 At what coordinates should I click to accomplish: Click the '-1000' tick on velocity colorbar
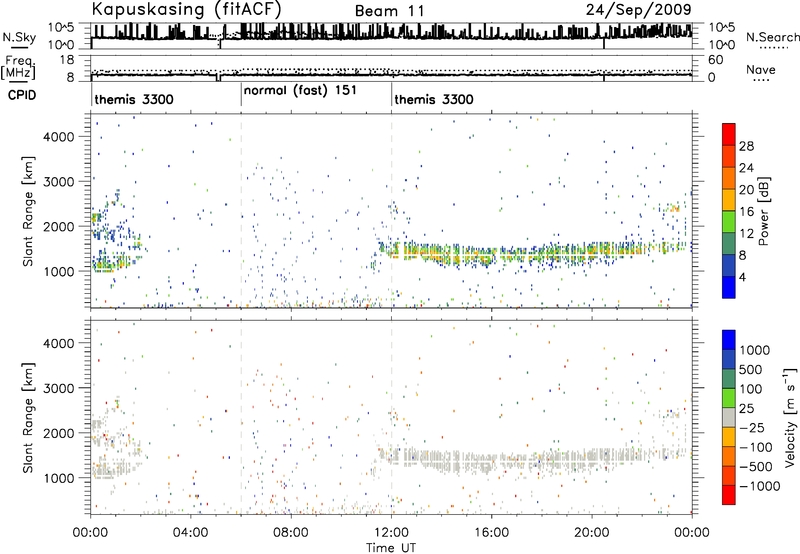(x=759, y=486)
